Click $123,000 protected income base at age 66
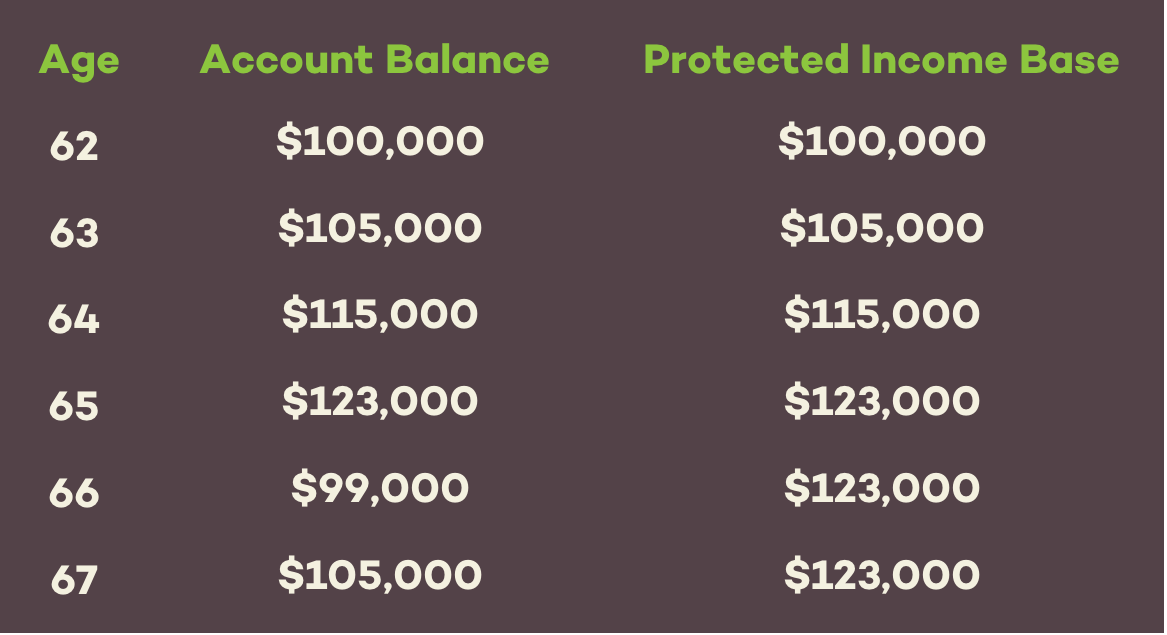This screenshot has height=635, width=1167. pos(882,488)
